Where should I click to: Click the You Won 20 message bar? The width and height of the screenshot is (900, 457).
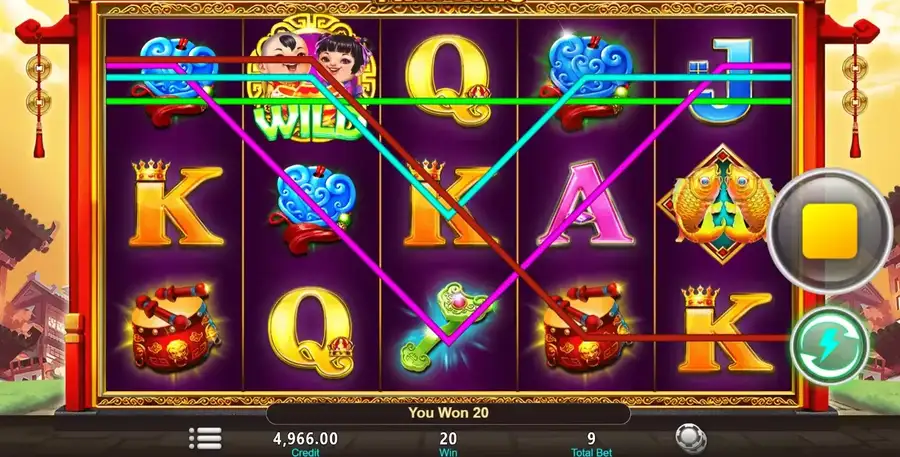point(448,413)
